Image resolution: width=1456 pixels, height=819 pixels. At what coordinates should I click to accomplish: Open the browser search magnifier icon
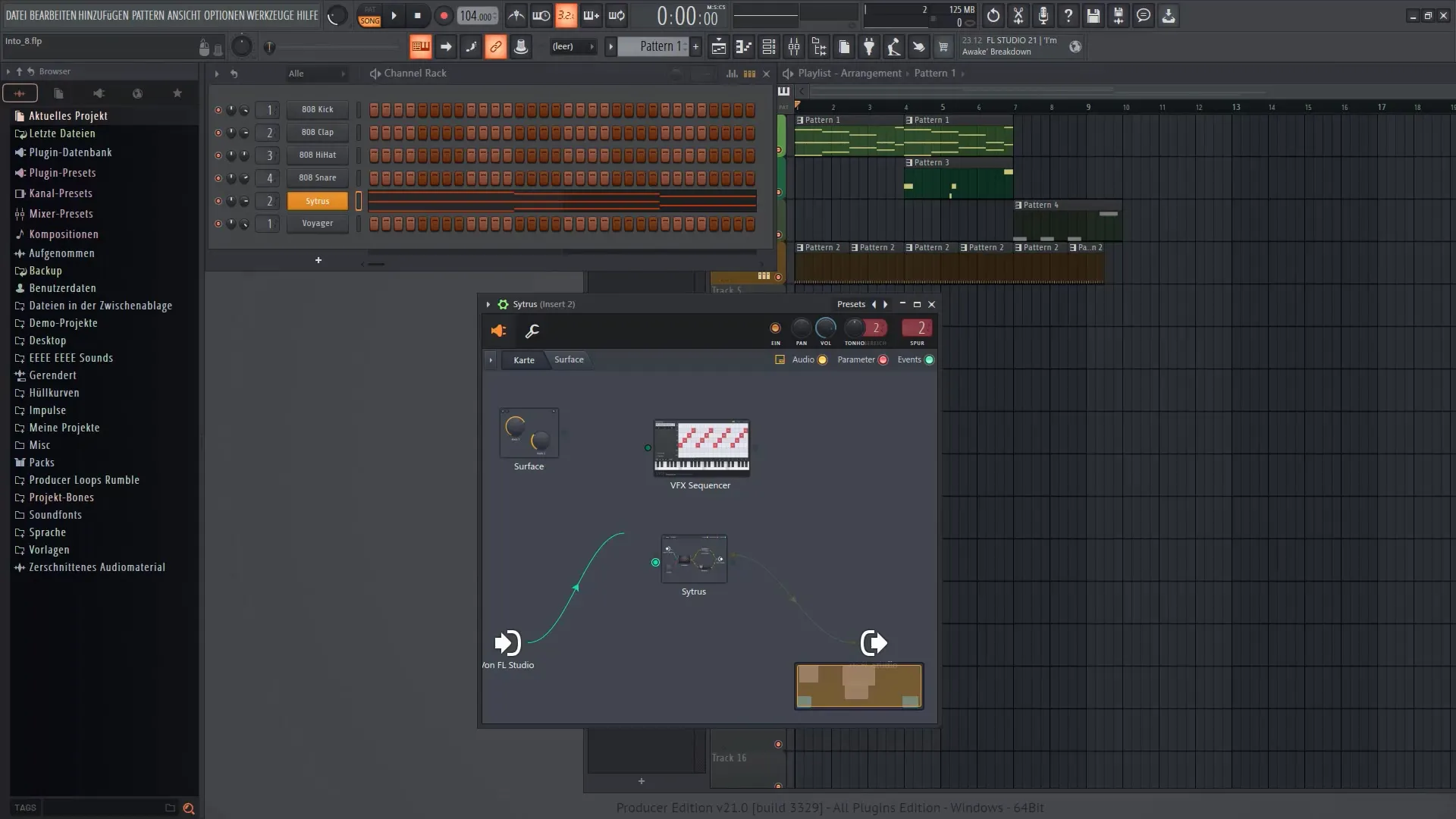point(189,808)
